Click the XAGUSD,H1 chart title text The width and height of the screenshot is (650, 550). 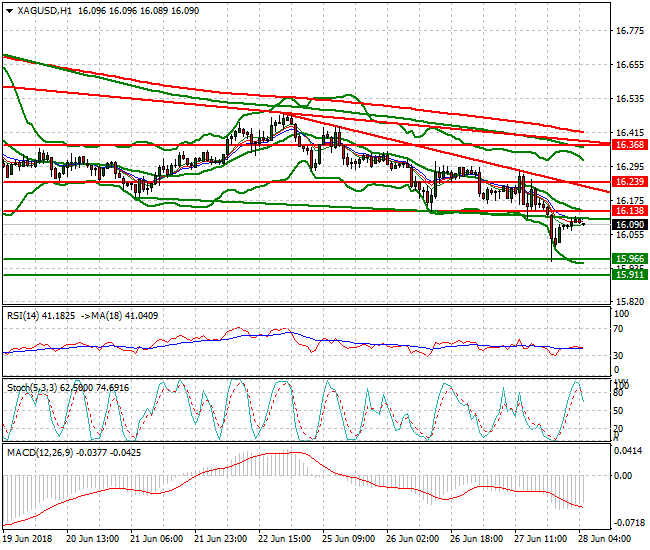[x=44, y=11]
